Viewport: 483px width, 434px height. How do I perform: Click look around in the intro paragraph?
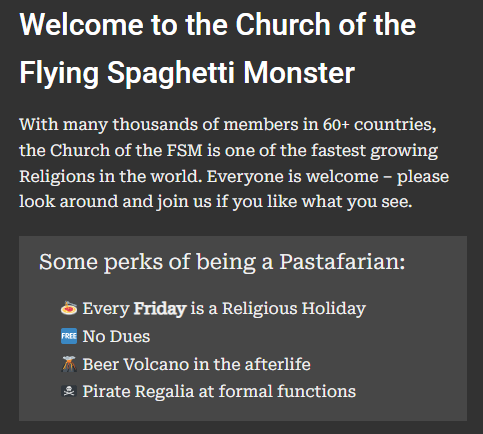[69, 202]
